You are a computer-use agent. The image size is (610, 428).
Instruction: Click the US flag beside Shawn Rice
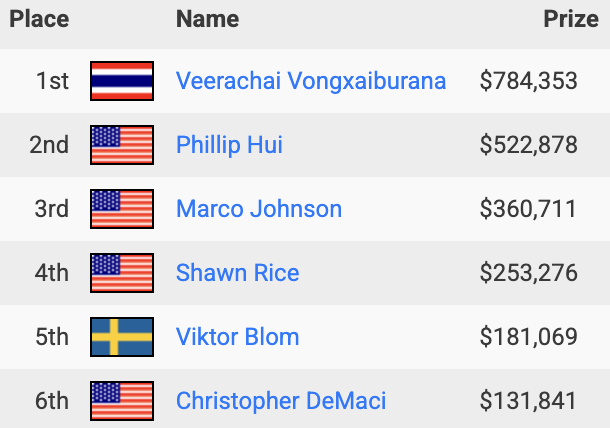[x=122, y=273]
